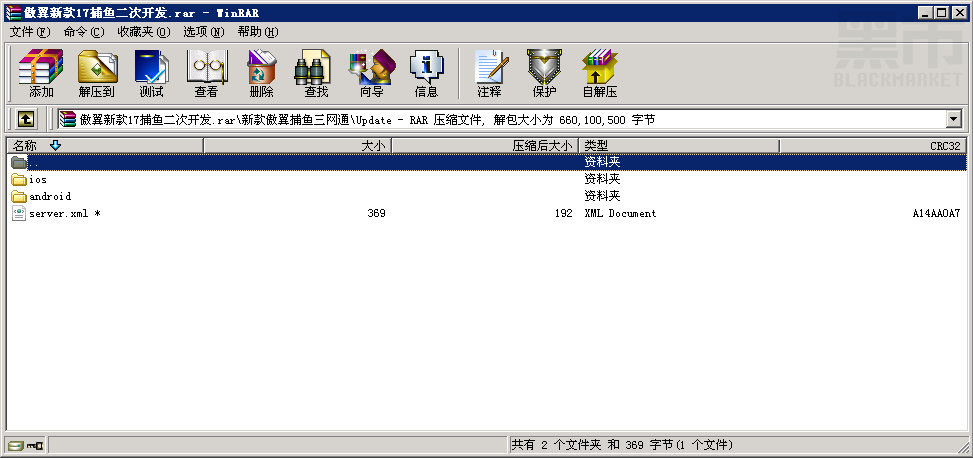
Task: Open the 收藏夹(O) menu
Action: (144, 32)
